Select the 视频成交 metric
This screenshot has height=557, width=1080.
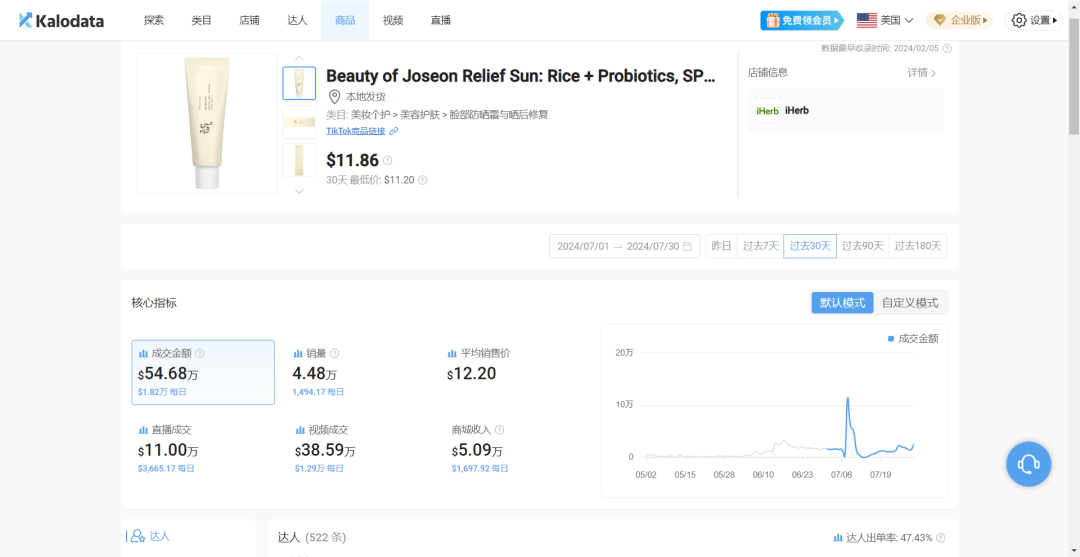[358, 449]
